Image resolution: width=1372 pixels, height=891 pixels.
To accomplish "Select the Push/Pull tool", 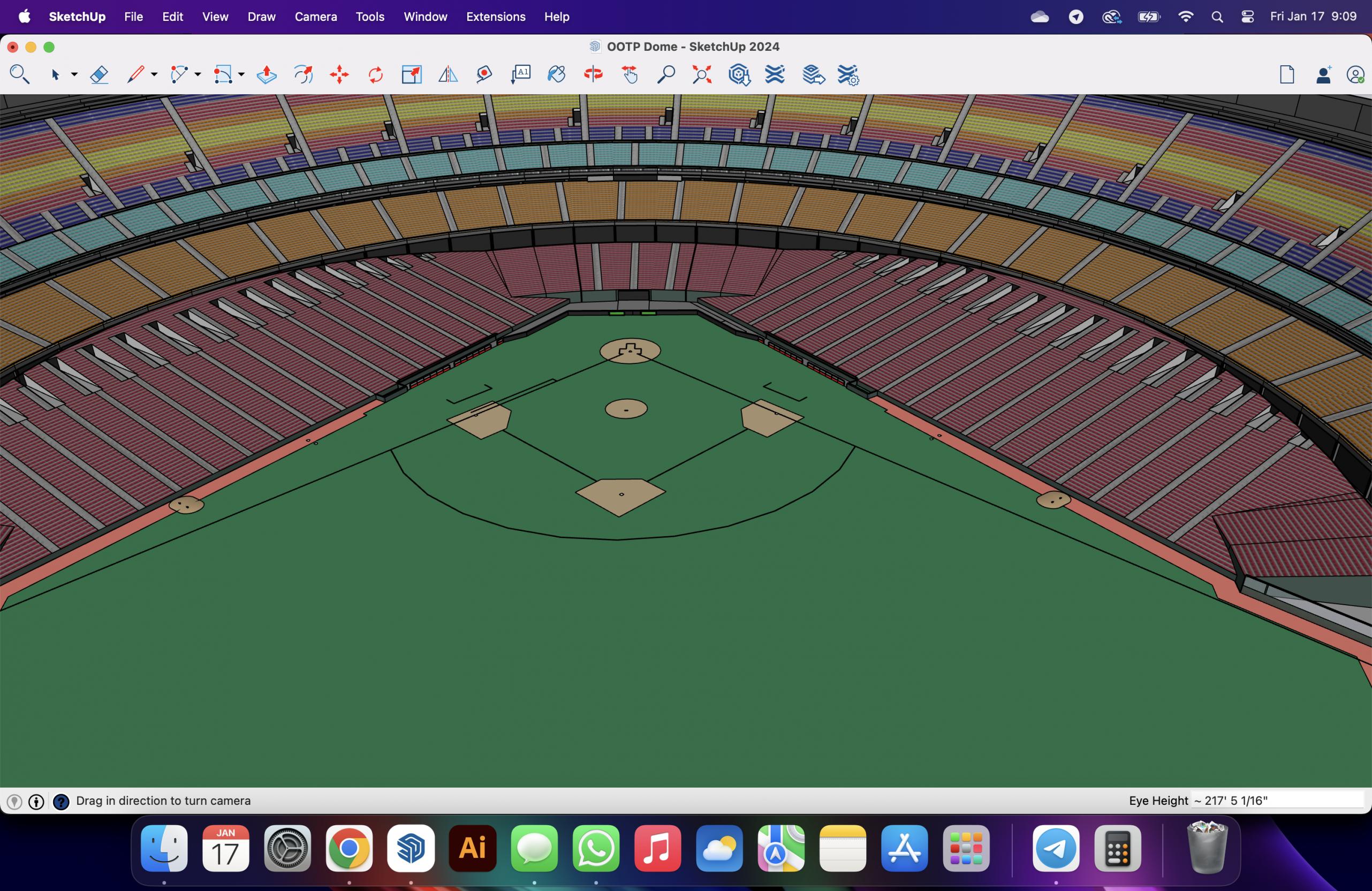I will pos(267,75).
